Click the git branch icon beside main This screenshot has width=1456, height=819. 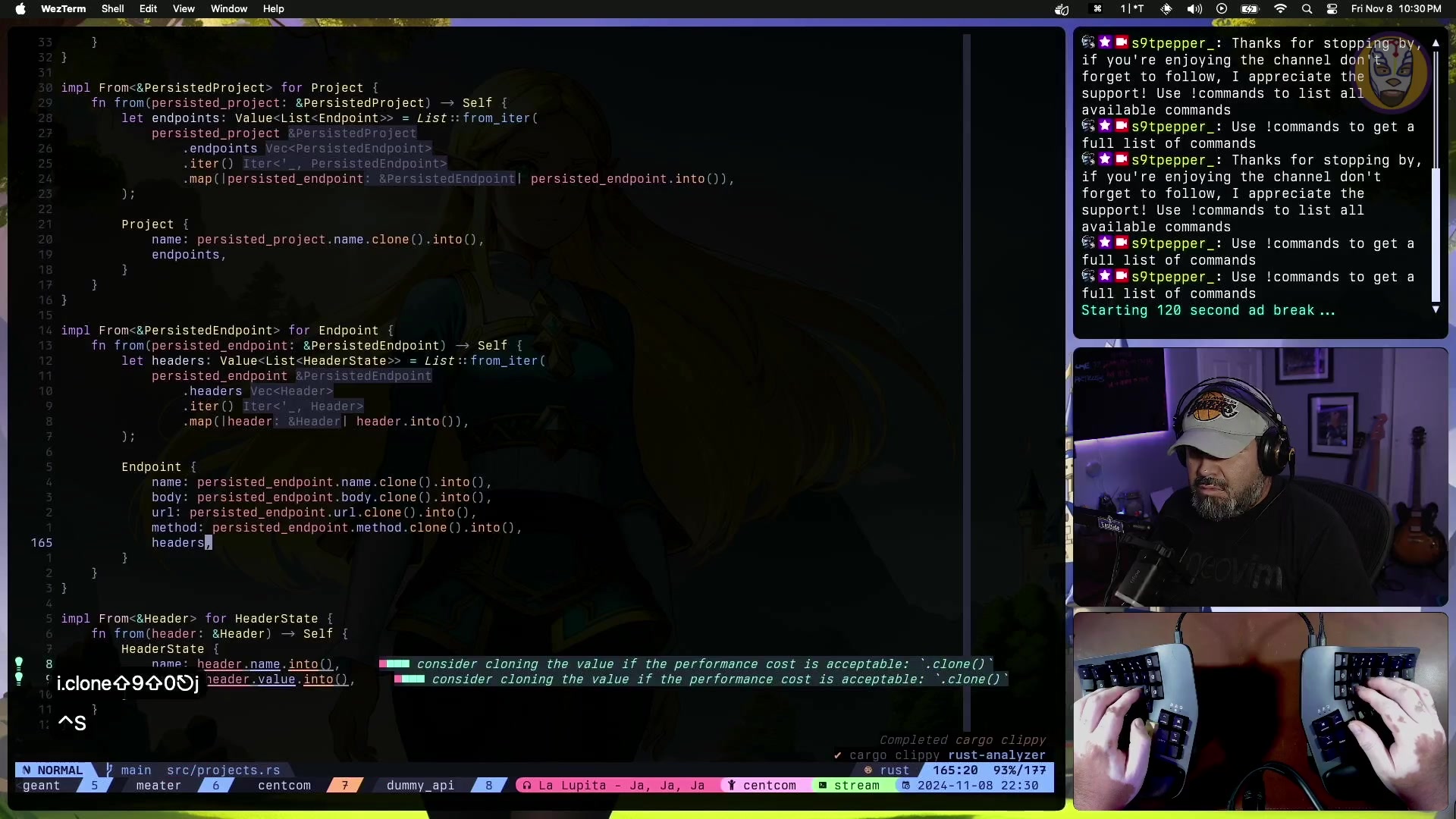click(109, 770)
